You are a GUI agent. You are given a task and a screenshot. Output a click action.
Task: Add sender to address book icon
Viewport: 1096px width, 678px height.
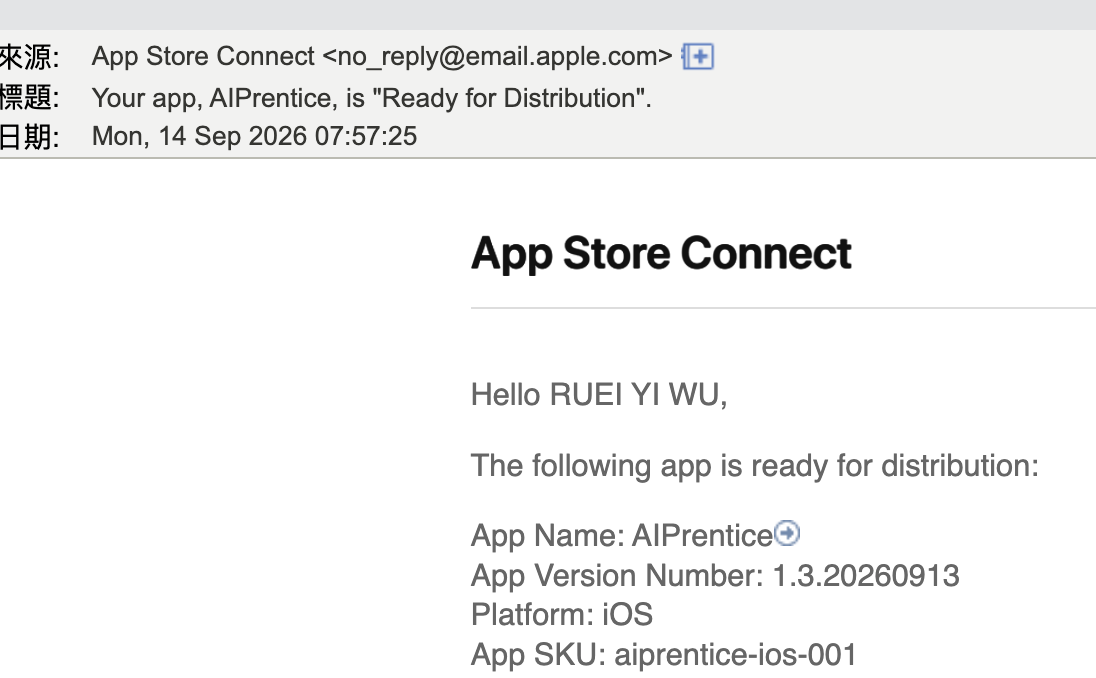point(698,57)
